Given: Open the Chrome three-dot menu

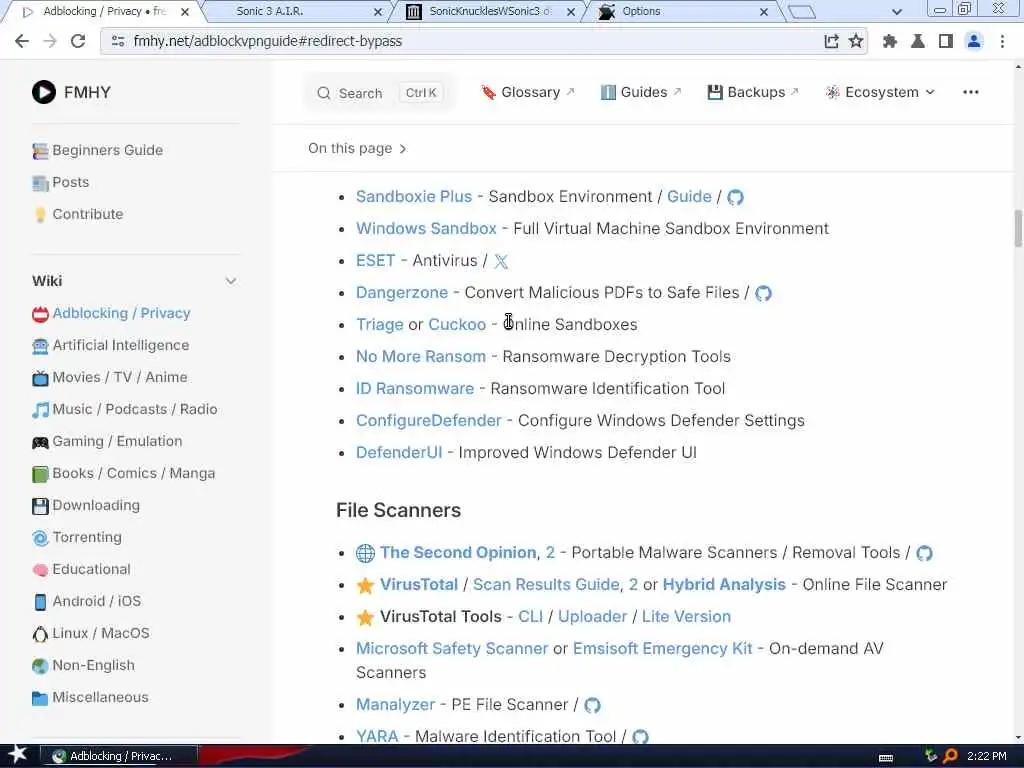Looking at the screenshot, I should [1002, 41].
